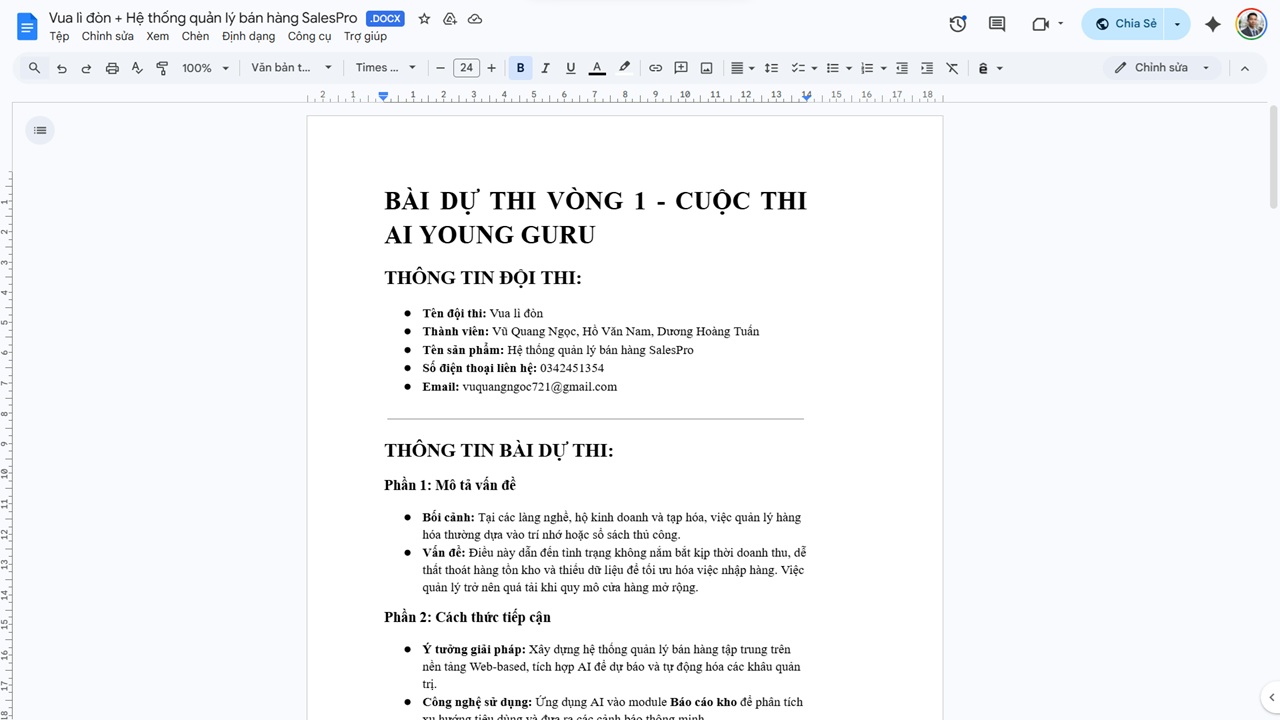
Task: Click the Insert image icon
Action: [706, 68]
